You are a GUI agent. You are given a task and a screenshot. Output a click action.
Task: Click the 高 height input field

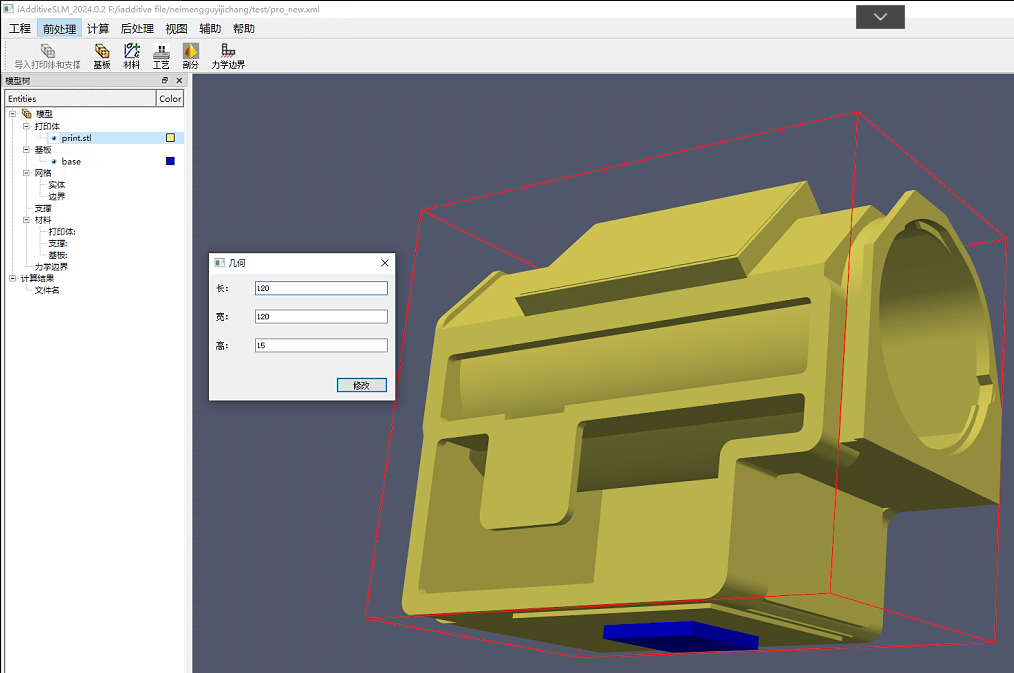[x=321, y=345]
